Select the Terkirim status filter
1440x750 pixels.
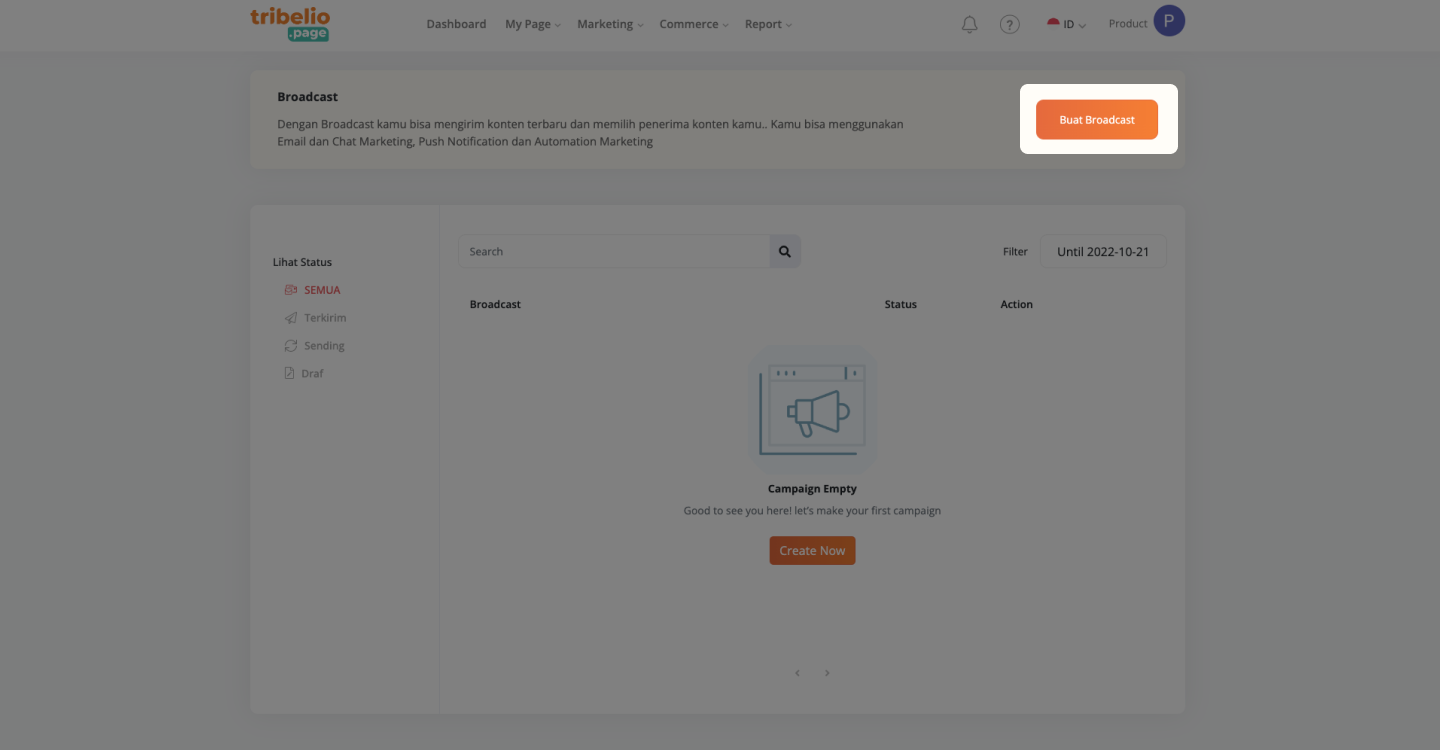[315, 318]
